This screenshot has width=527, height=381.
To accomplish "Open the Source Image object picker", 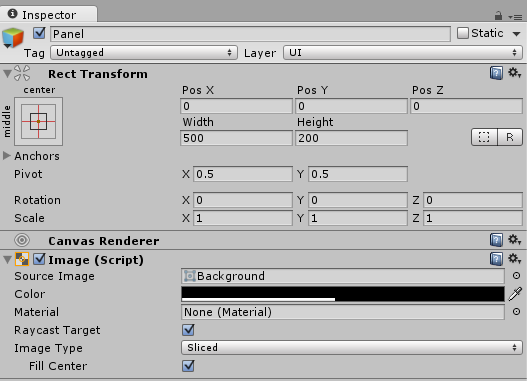I will pos(516,276).
